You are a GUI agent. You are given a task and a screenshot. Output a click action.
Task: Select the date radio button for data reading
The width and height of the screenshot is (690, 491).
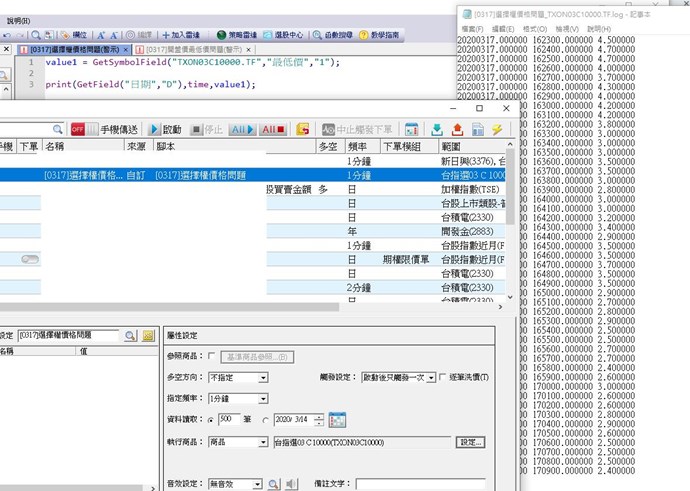[x=266, y=419]
